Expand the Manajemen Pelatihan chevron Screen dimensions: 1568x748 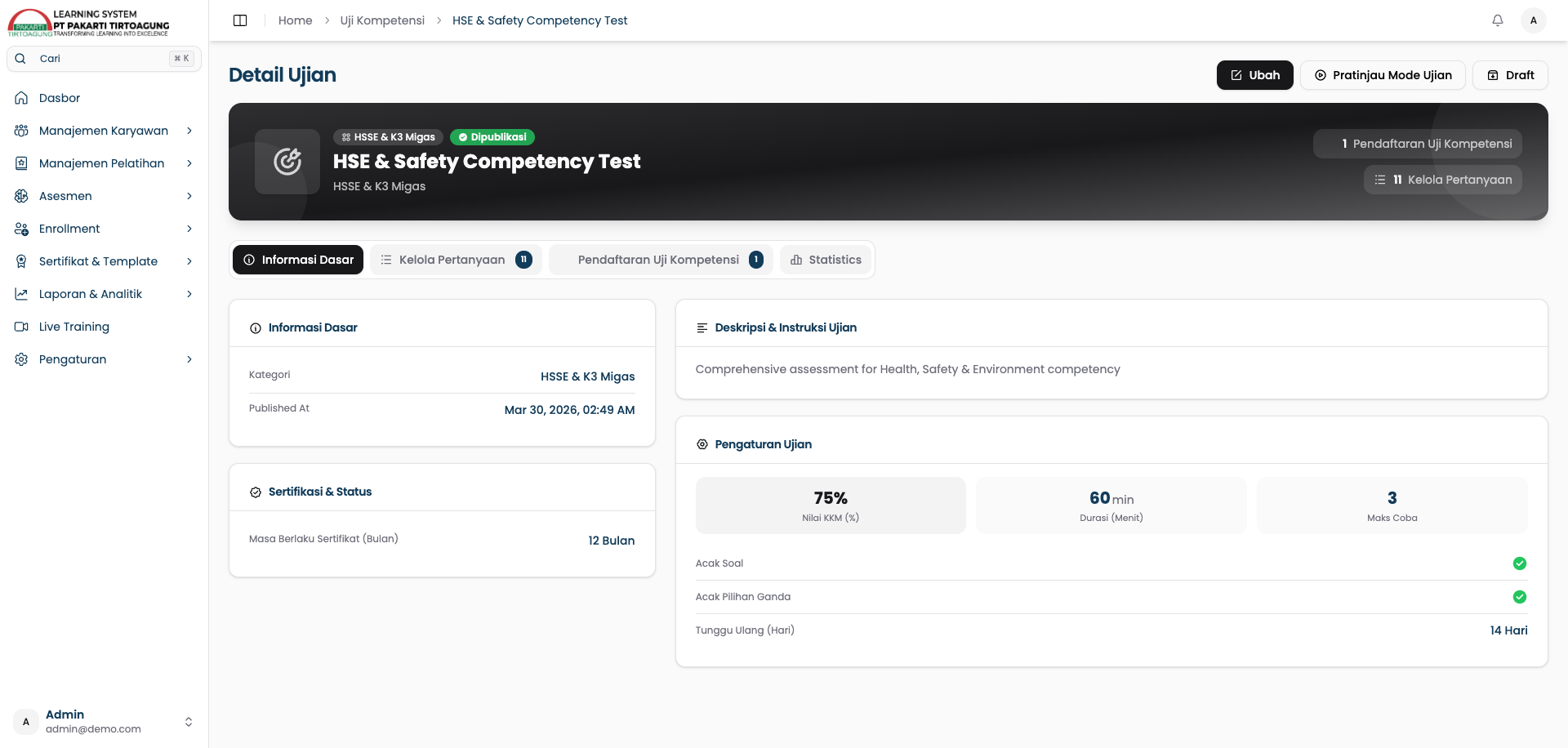click(189, 163)
